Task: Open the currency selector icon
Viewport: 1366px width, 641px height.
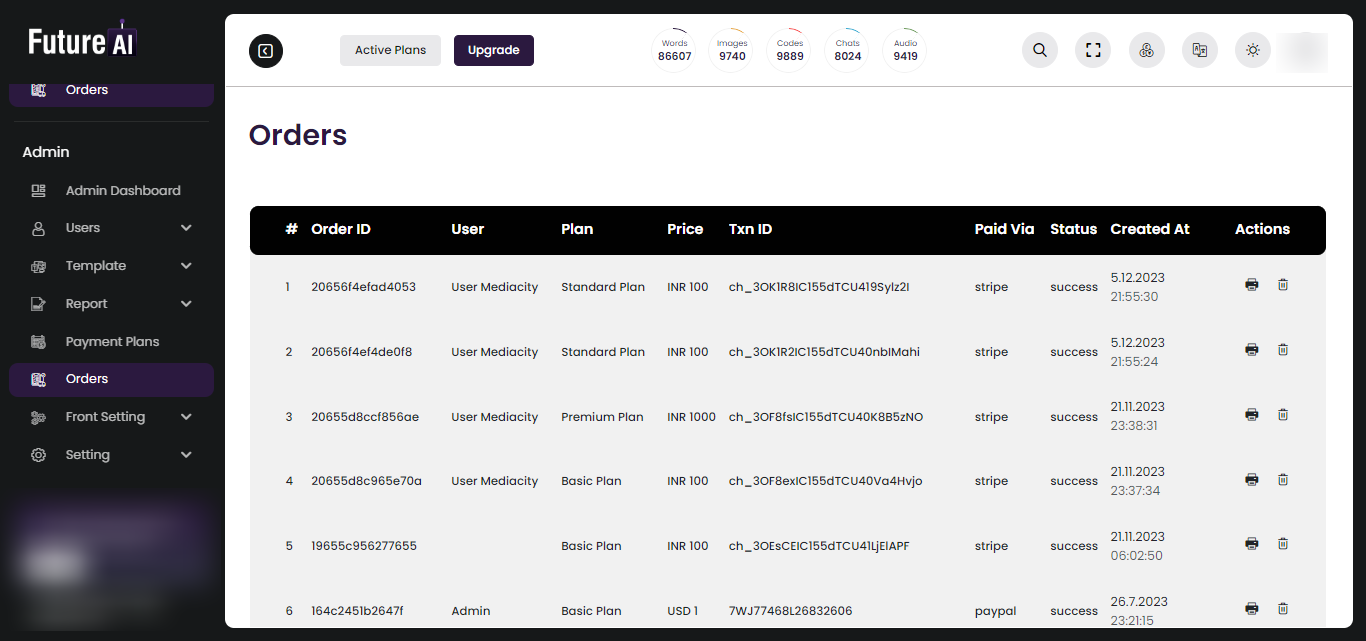Action: point(1147,50)
